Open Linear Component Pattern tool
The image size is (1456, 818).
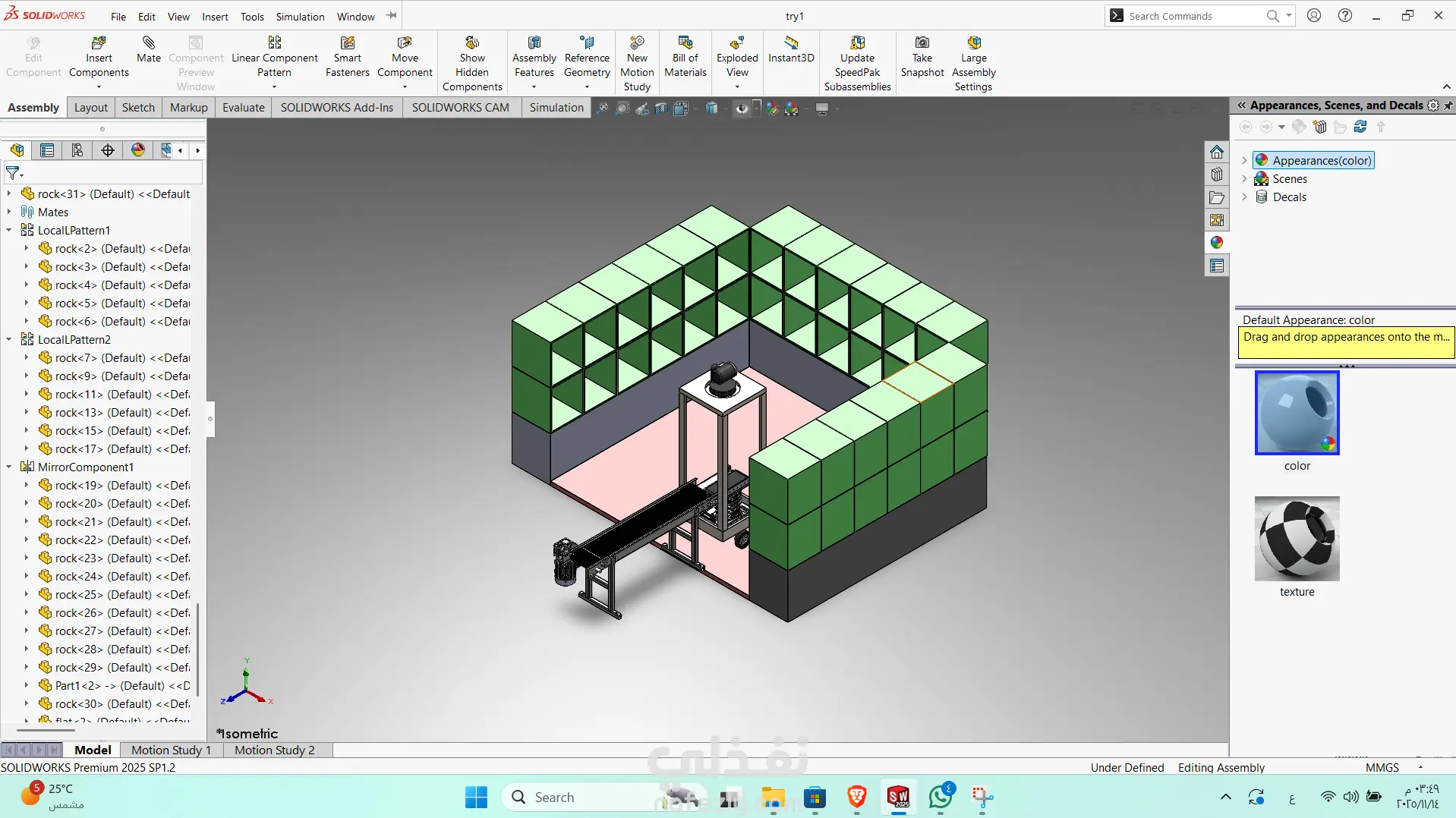pyautogui.click(x=274, y=58)
